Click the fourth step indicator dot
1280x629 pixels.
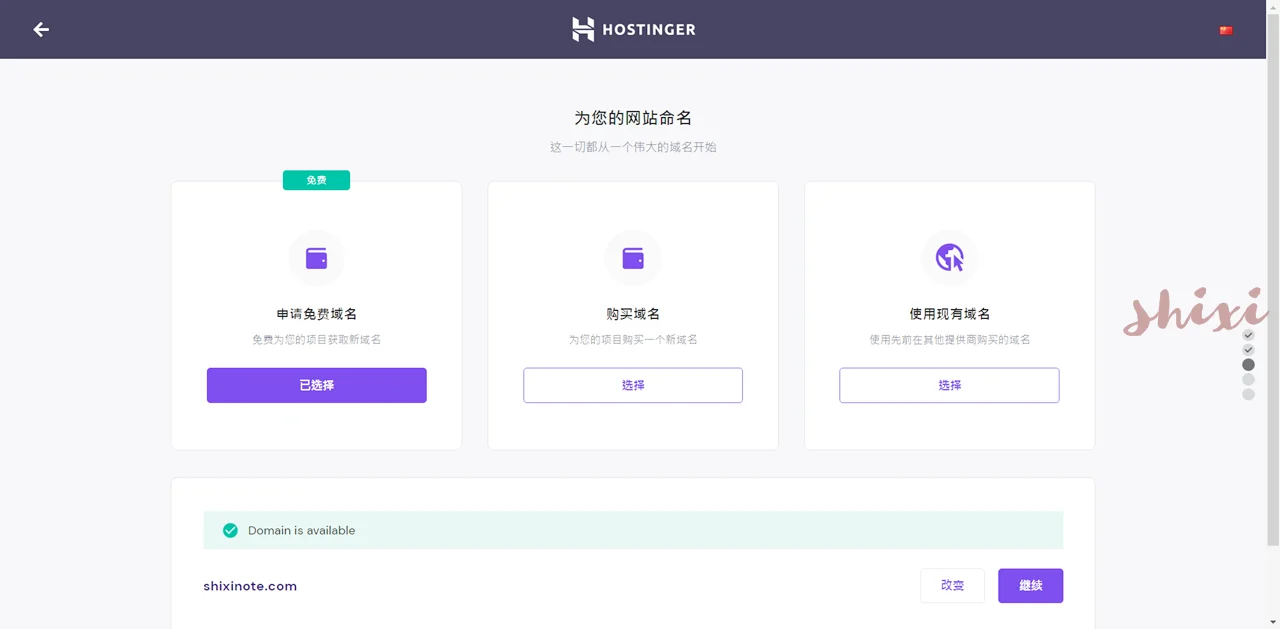pyautogui.click(x=1248, y=380)
